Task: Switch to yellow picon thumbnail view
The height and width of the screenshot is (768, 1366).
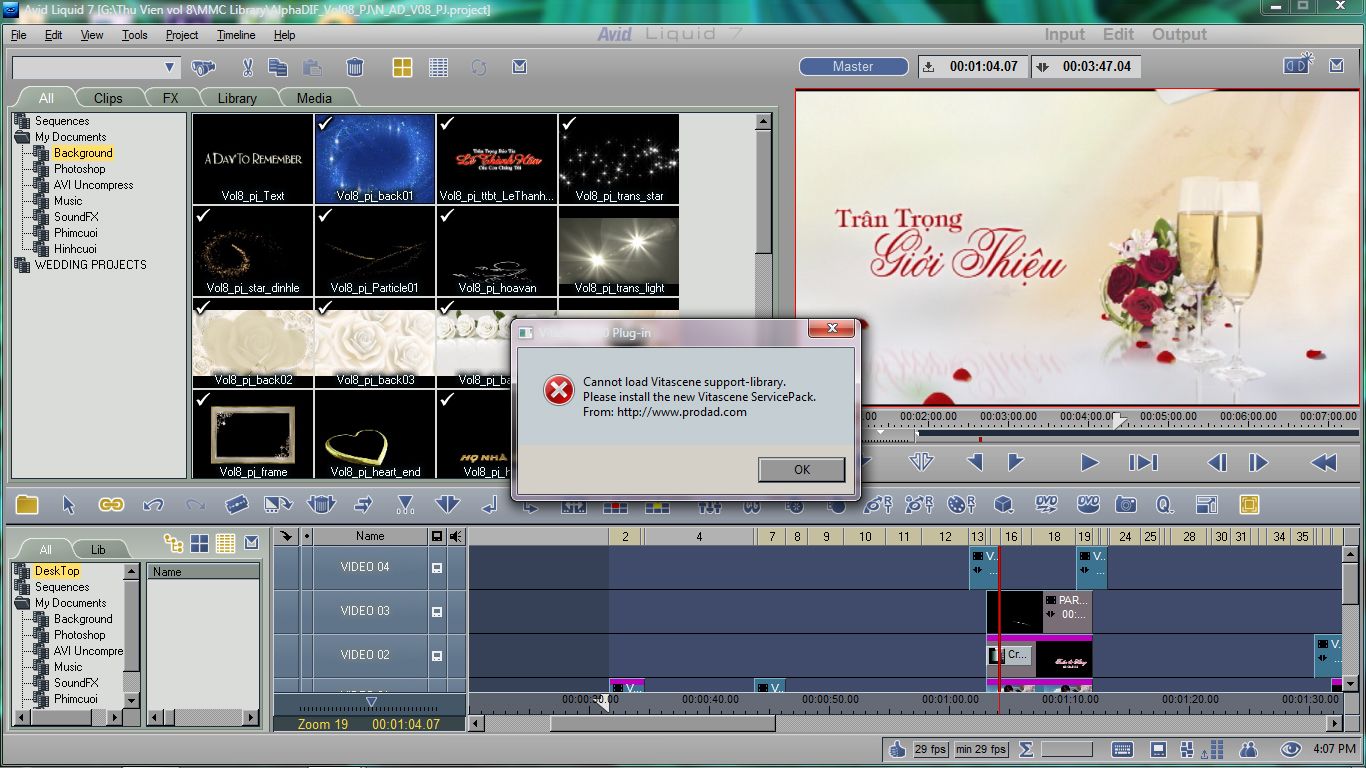Action: pyautogui.click(x=402, y=67)
